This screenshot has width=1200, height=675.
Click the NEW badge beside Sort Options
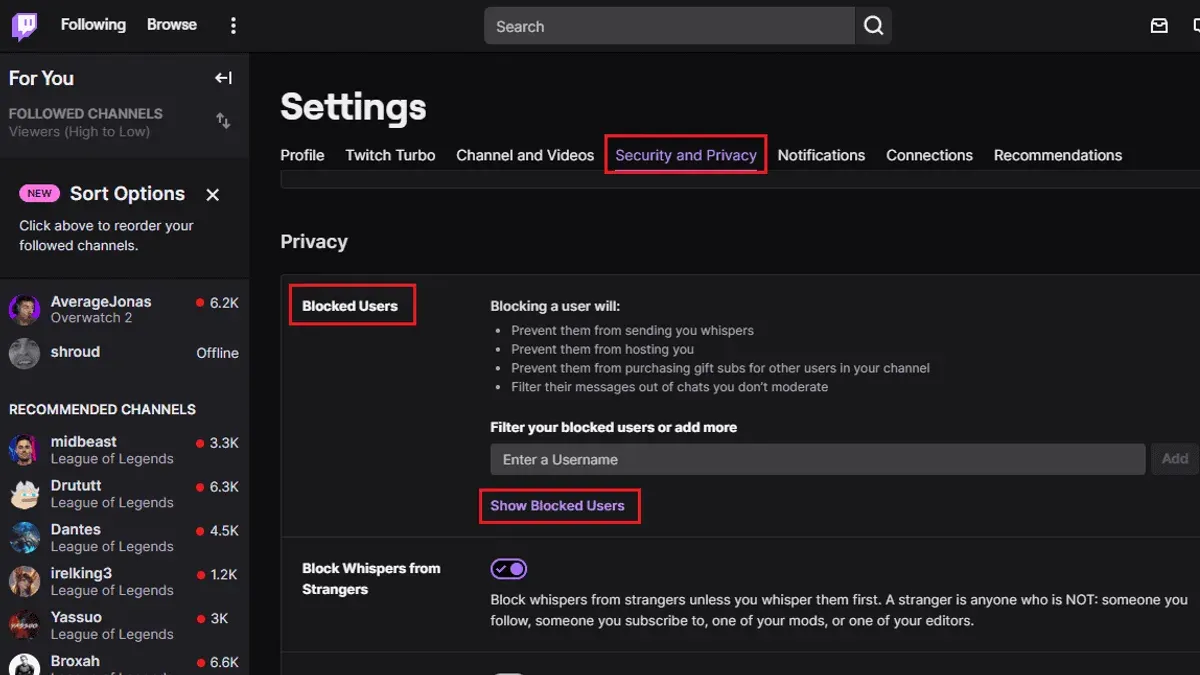point(40,194)
